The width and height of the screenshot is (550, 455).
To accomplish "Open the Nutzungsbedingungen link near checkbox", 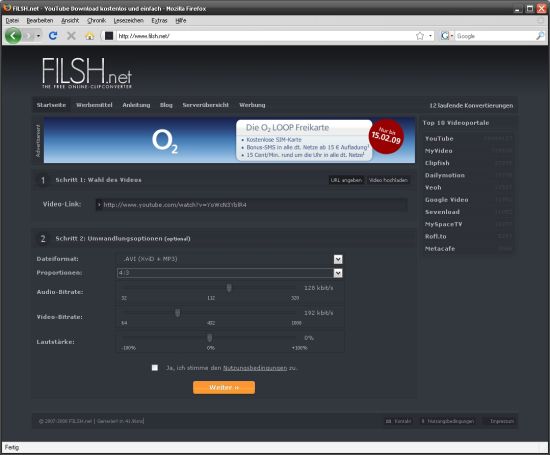I will point(255,368).
